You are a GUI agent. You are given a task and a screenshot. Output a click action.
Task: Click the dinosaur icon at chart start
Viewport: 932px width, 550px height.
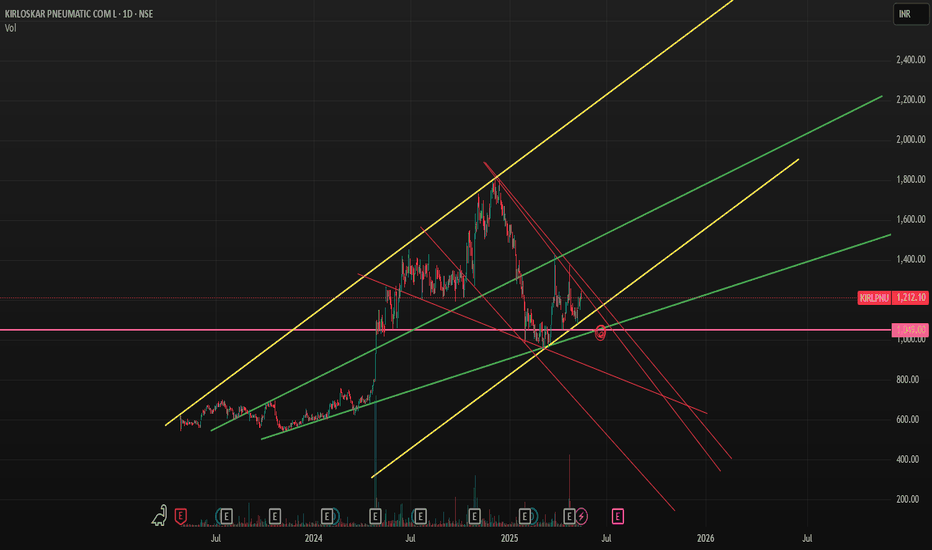click(x=159, y=516)
